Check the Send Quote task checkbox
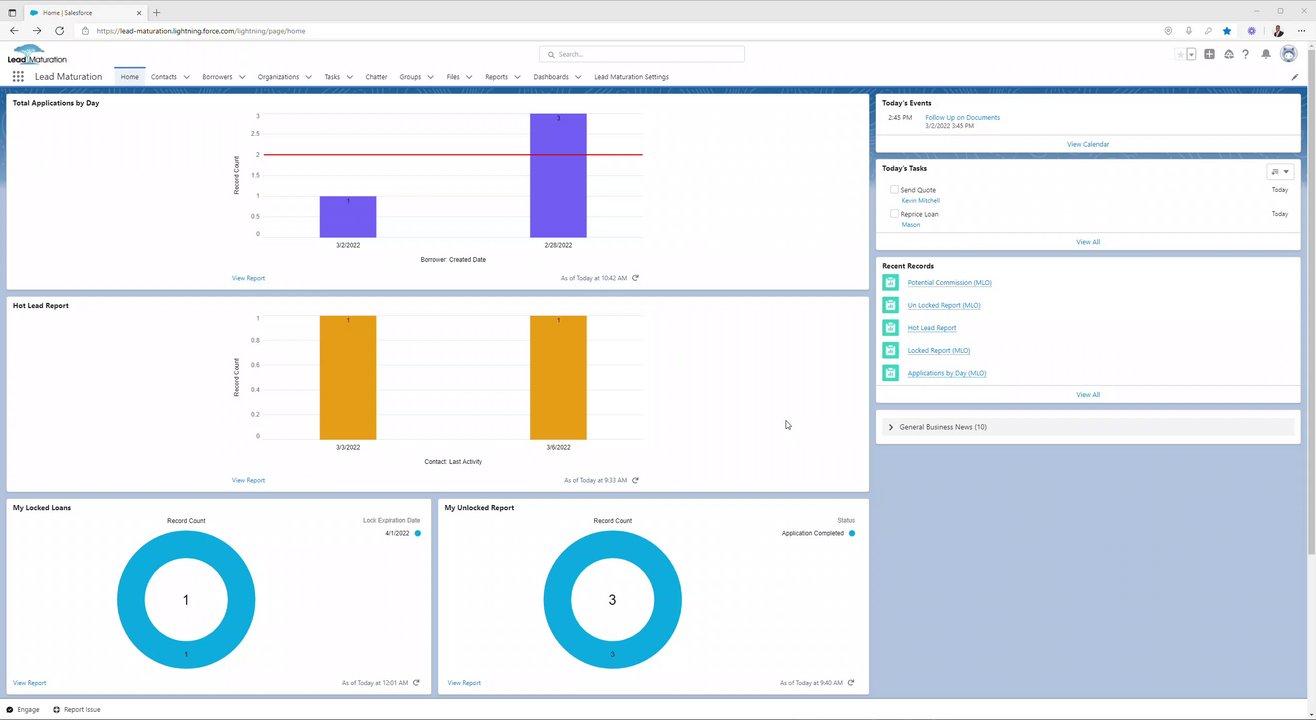 pyautogui.click(x=894, y=189)
